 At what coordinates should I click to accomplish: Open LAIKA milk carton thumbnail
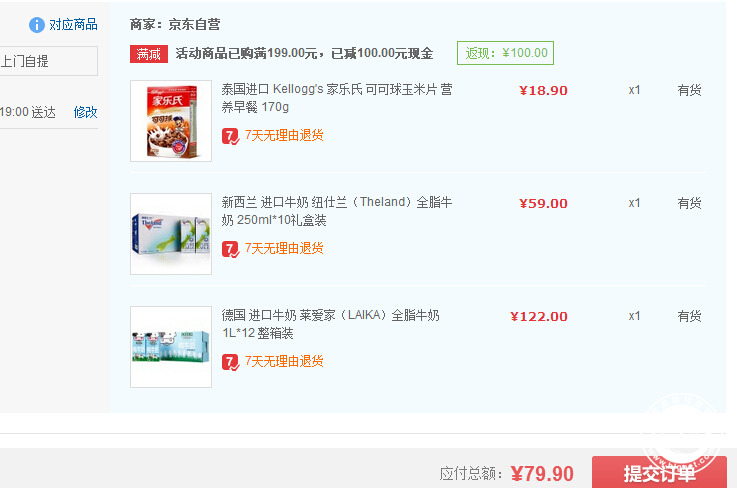[x=171, y=347]
